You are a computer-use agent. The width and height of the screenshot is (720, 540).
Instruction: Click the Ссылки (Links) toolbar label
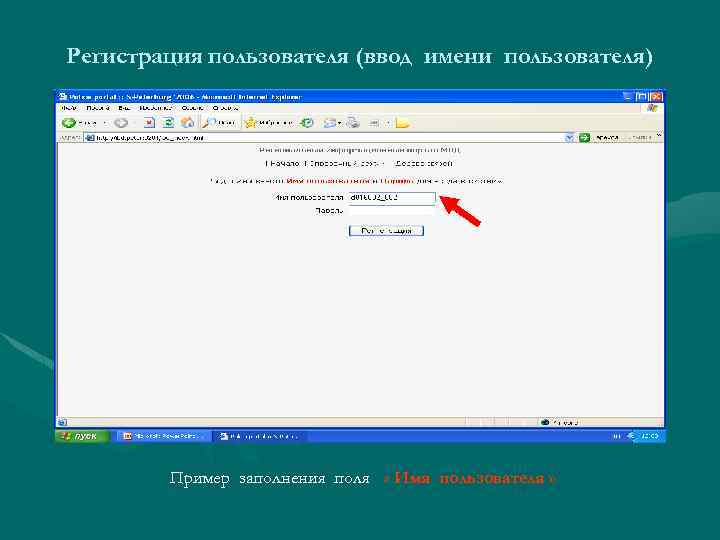tap(641, 137)
